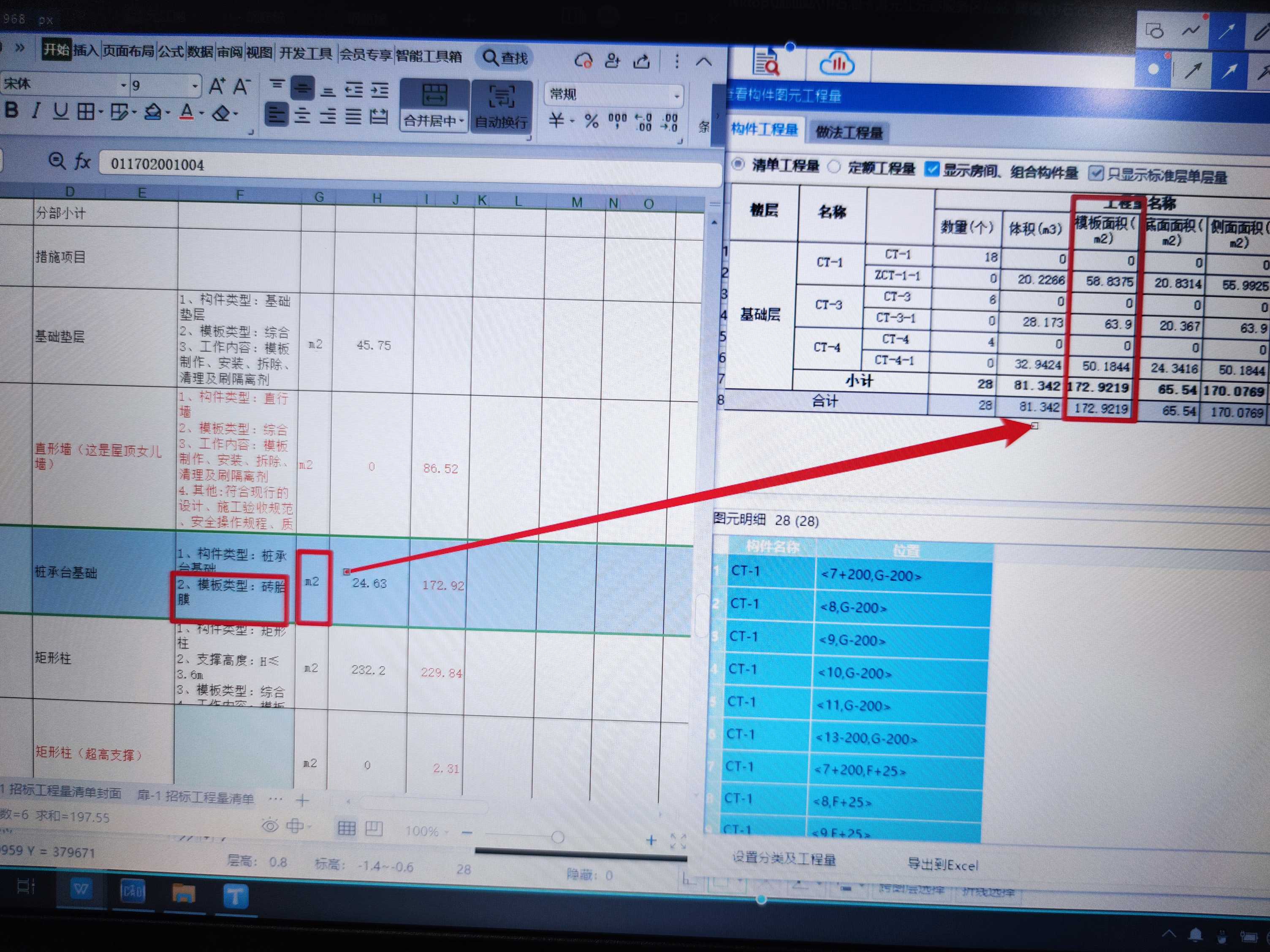Open the font name 宋体 dropdown
Image resolution: width=1270 pixels, height=952 pixels.
point(123,85)
